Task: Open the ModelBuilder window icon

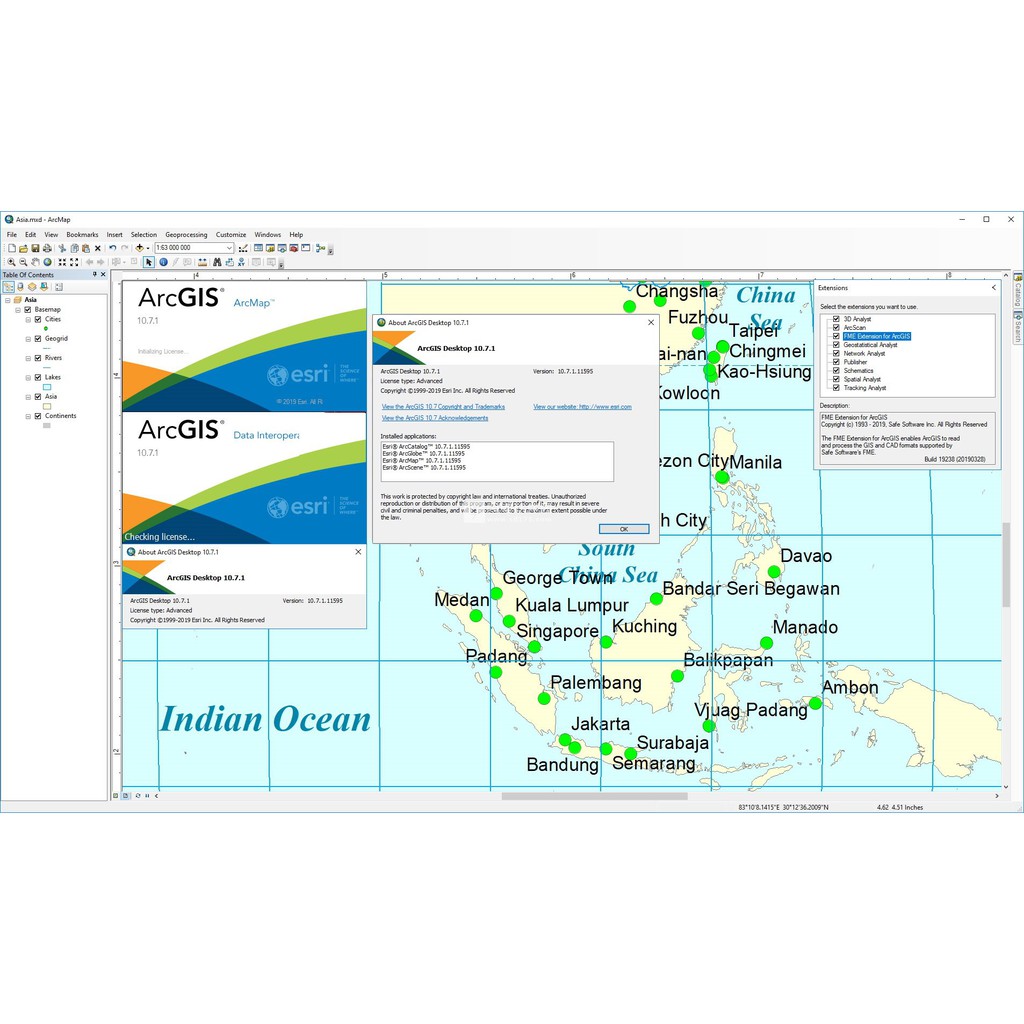Action: click(320, 248)
